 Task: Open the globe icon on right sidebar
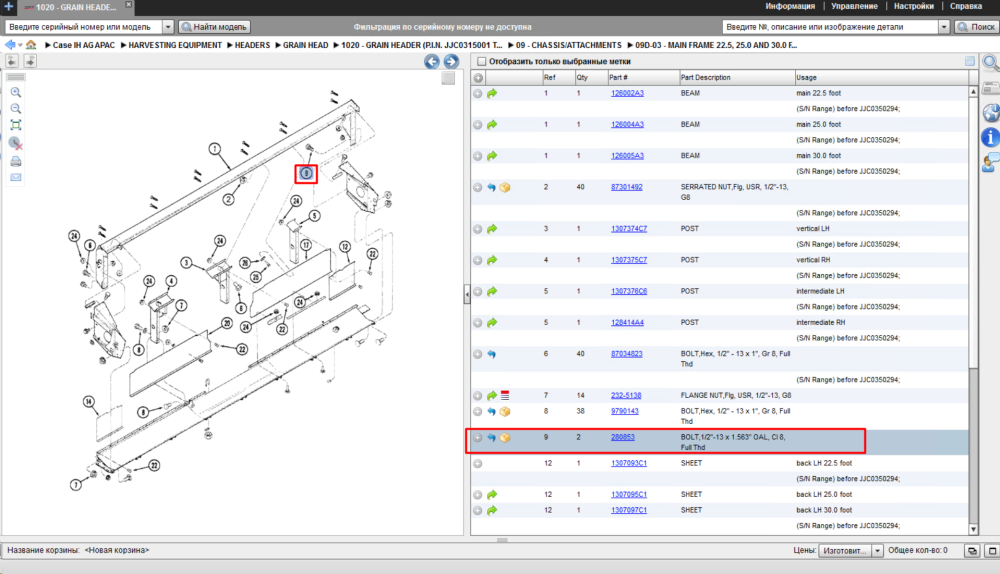click(x=990, y=113)
